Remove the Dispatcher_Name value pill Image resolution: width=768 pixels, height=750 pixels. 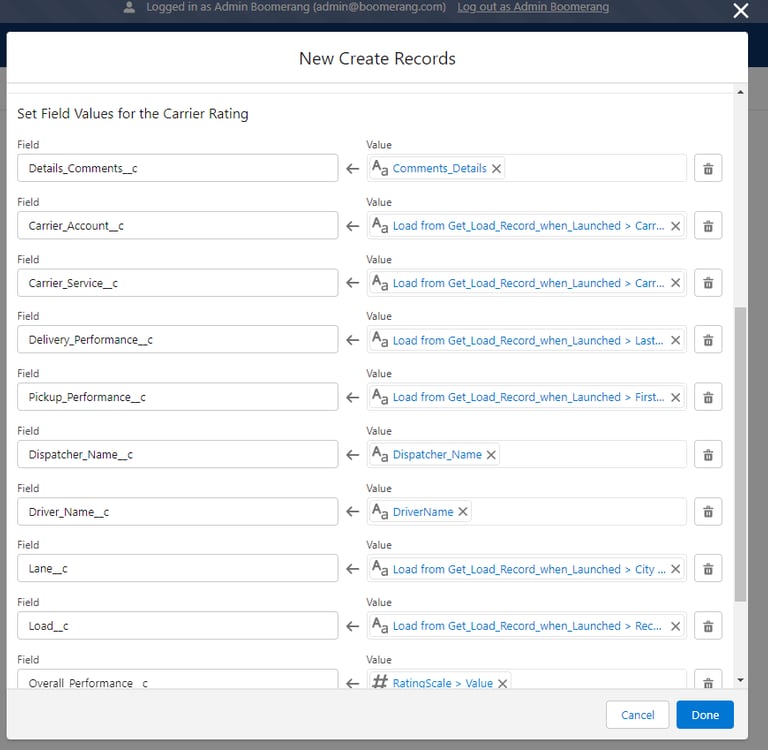(492, 455)
